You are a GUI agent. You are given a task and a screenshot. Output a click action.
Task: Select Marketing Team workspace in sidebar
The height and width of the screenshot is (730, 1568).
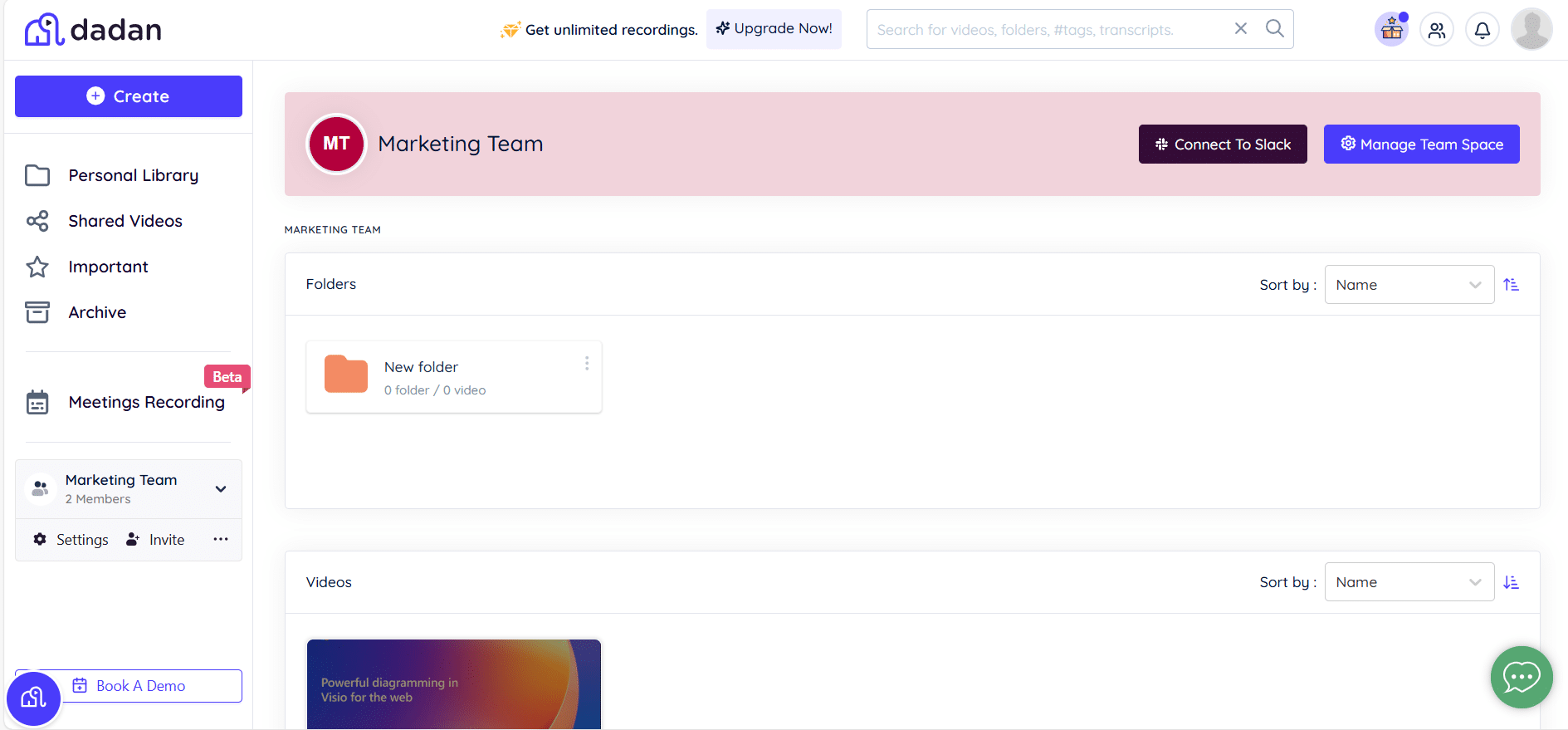pyautogui.click(x=129, y=489)
